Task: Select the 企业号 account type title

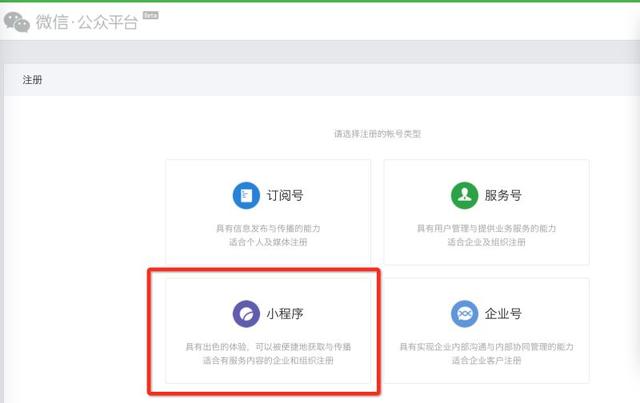Action: click(503, 313)
